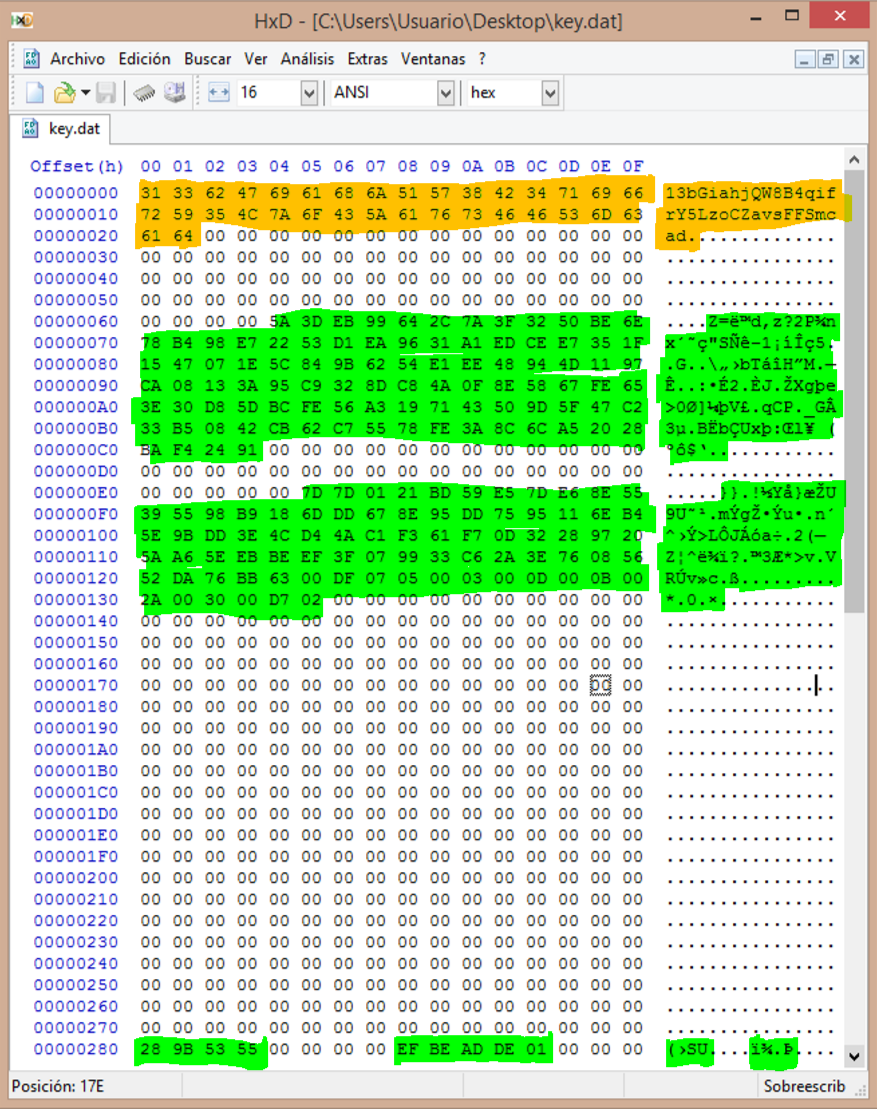Click the bytes-per-row width icon
The image size is (877, 1109).
tap(219, 93)
